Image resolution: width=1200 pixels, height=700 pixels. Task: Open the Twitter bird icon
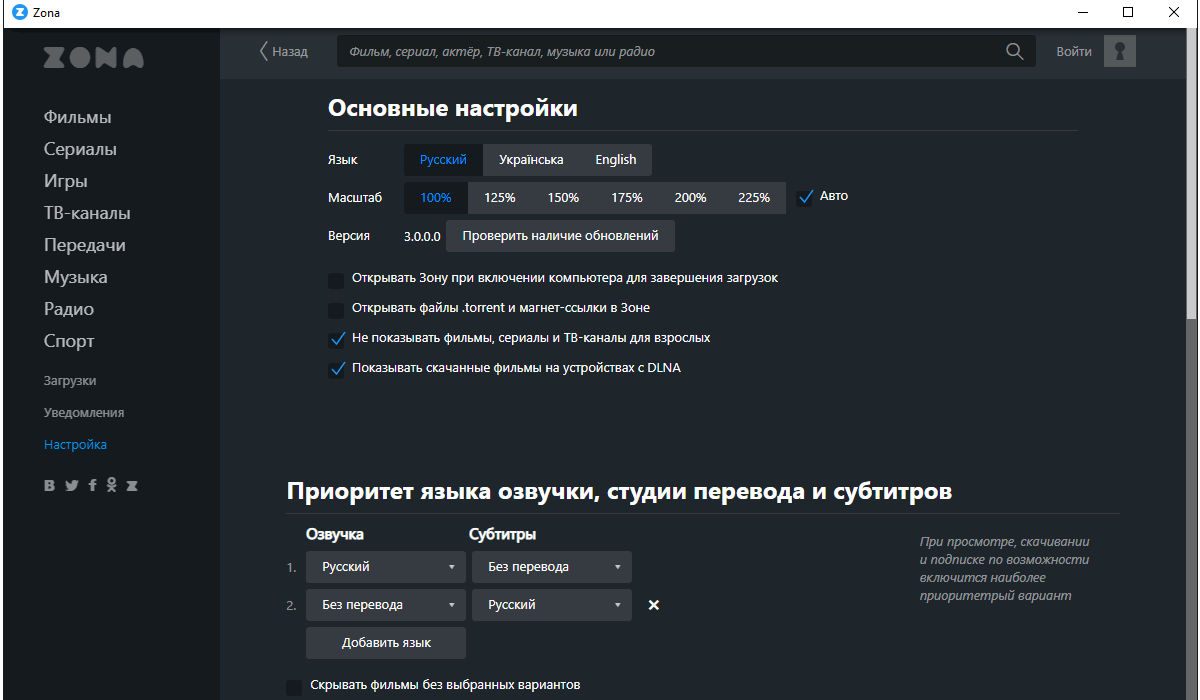click(71, 486)
